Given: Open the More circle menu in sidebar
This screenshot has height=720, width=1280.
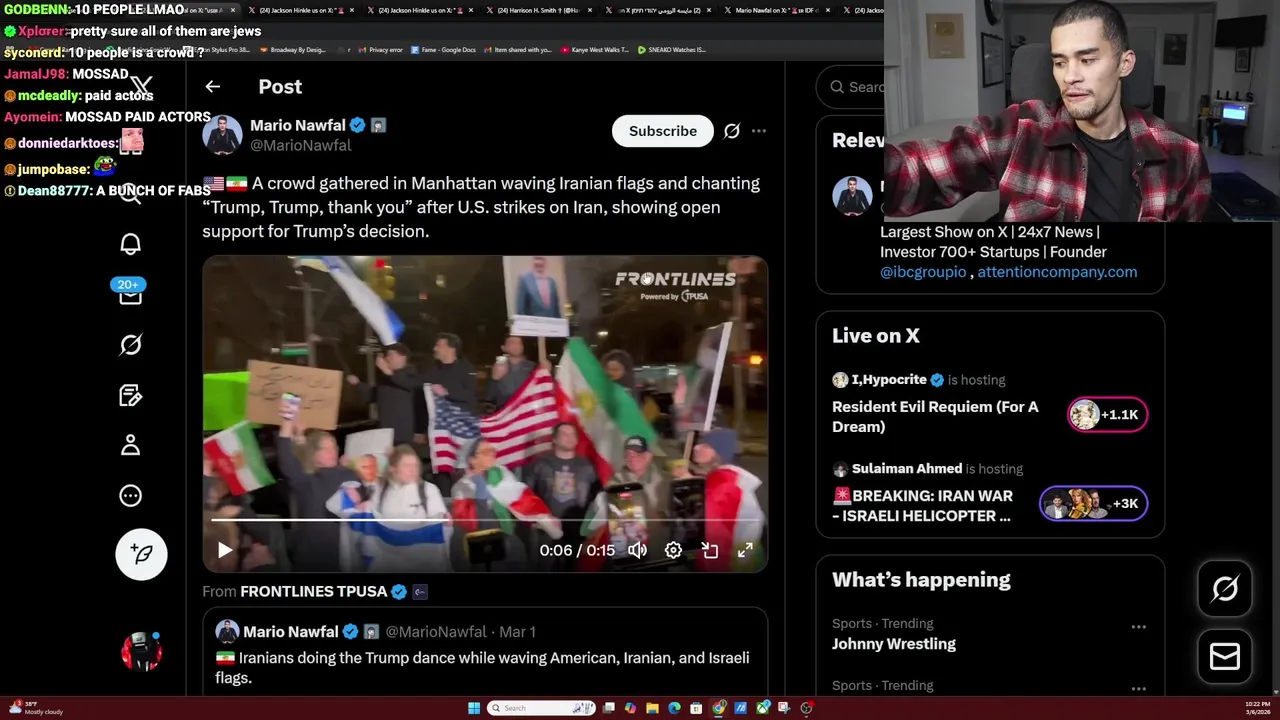Looking at the screenshot, I should click(x=131, y=495).
